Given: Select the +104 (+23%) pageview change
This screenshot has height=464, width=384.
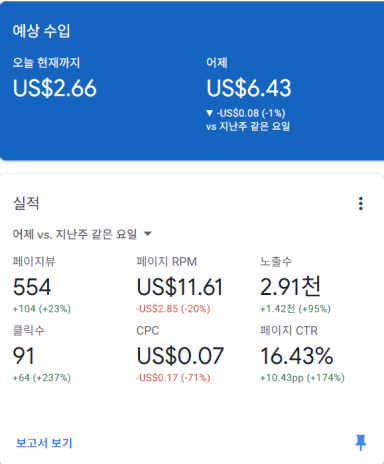Looking at the screenshot, I should [42, 309].
